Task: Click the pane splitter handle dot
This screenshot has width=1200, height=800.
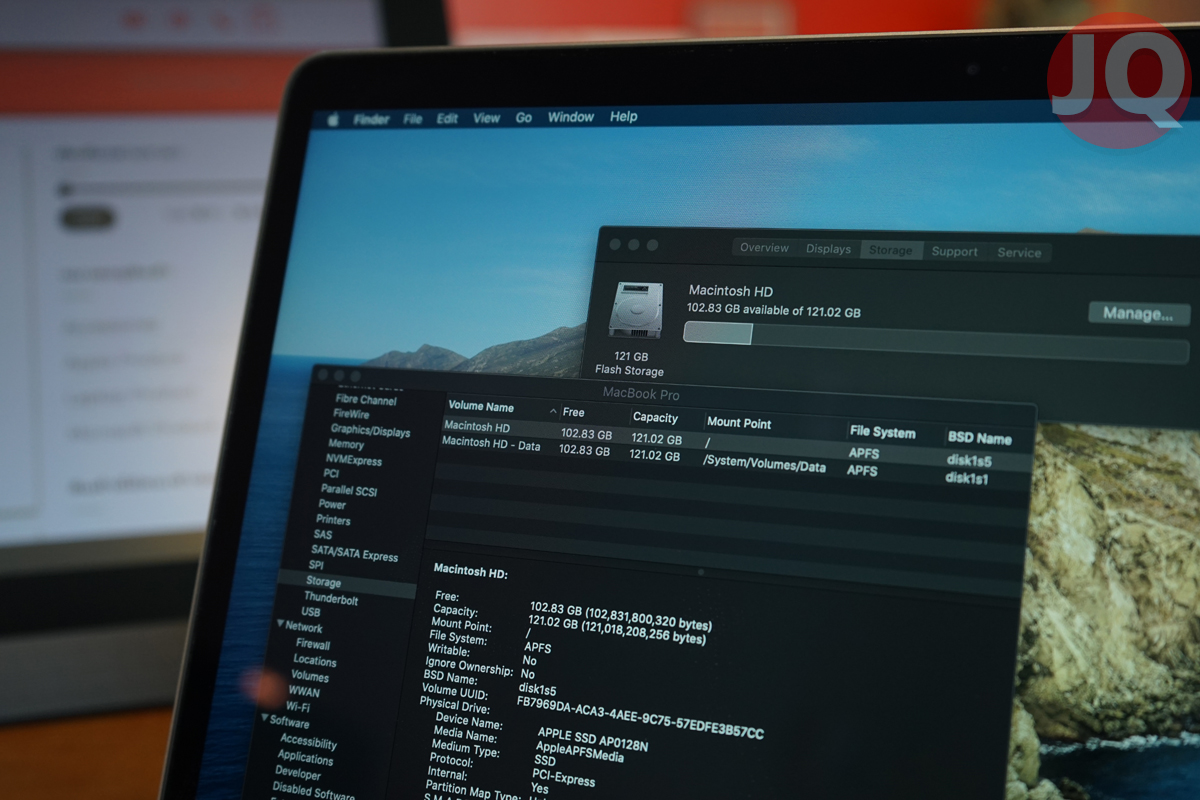Action: pos(700,572)
